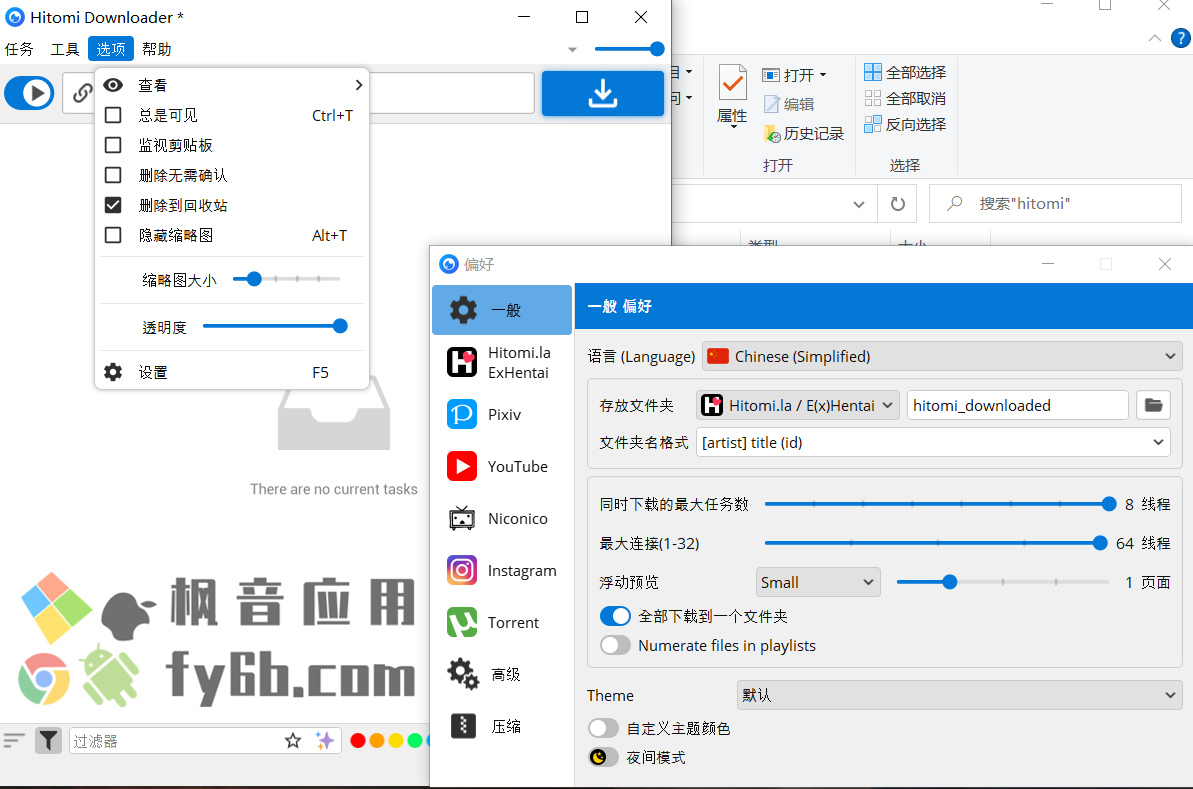Select the 一般 tab in preferences
Screen dimensions: 1193x789
click(502, 310)
